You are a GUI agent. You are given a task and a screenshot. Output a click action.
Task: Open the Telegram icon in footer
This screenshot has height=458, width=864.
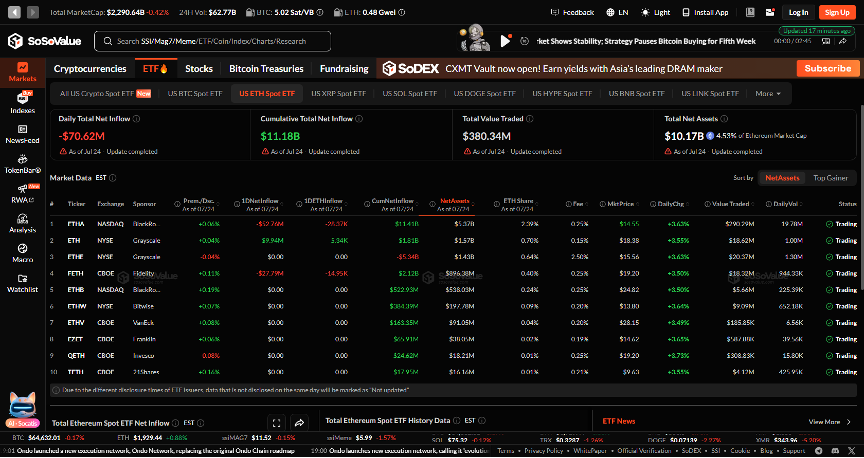click(x=818, y=450)
